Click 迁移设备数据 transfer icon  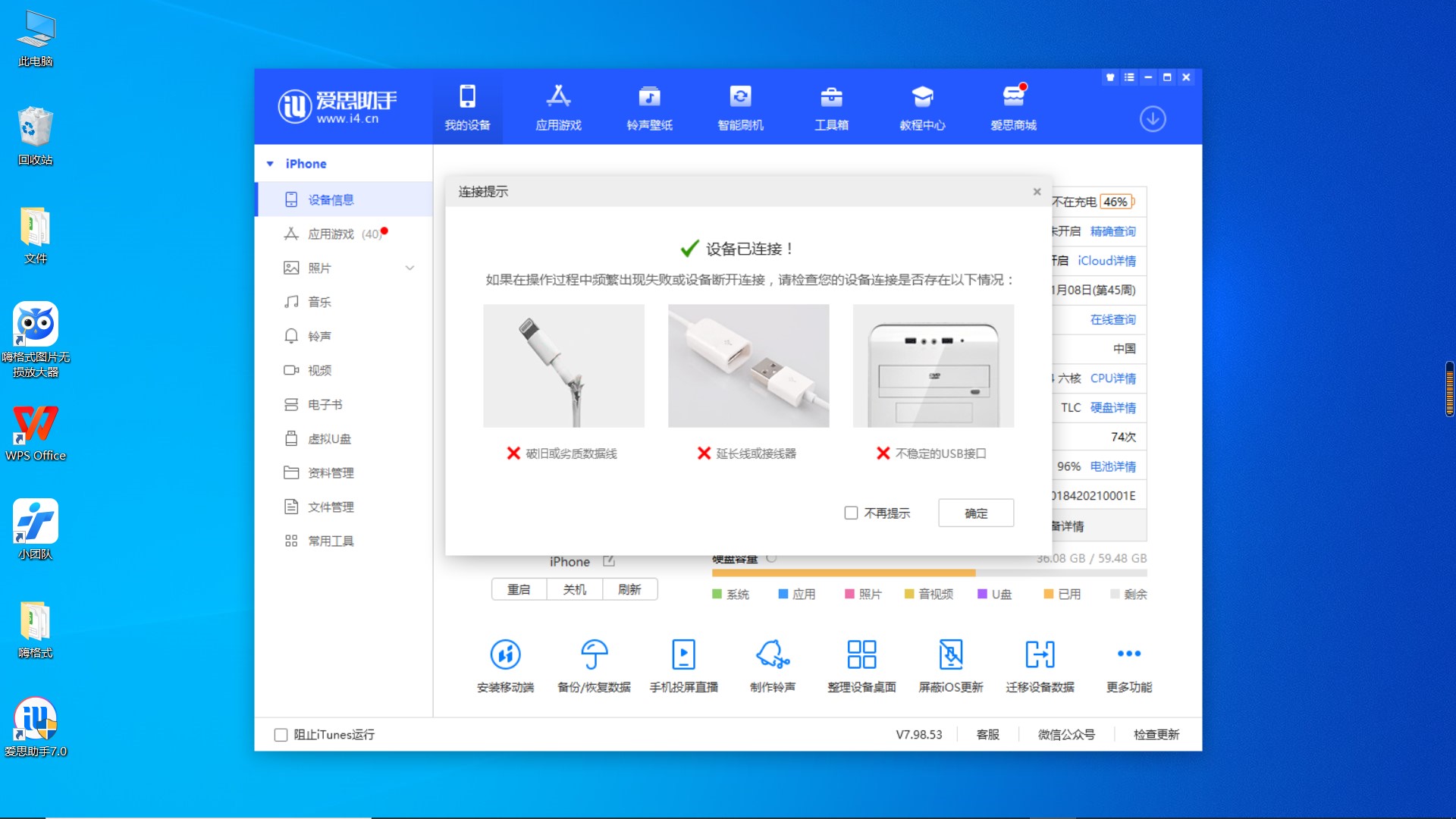(1040, 654)
